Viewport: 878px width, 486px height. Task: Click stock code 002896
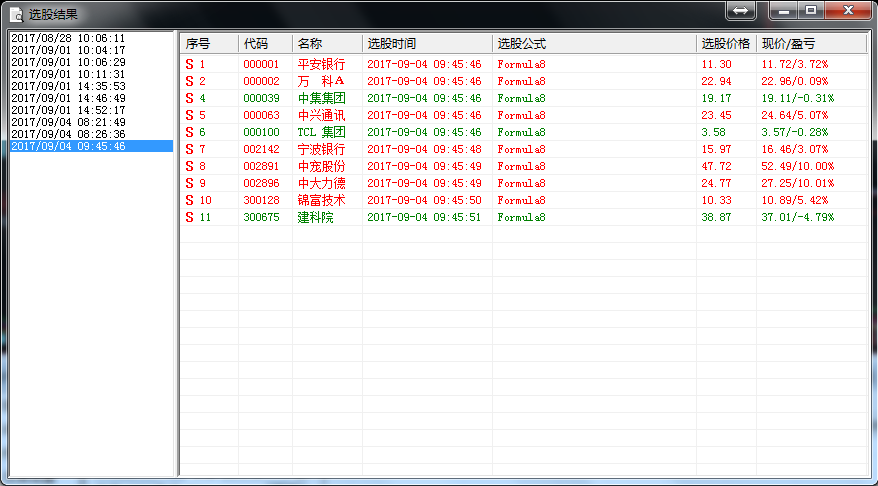tap(261, 183)
